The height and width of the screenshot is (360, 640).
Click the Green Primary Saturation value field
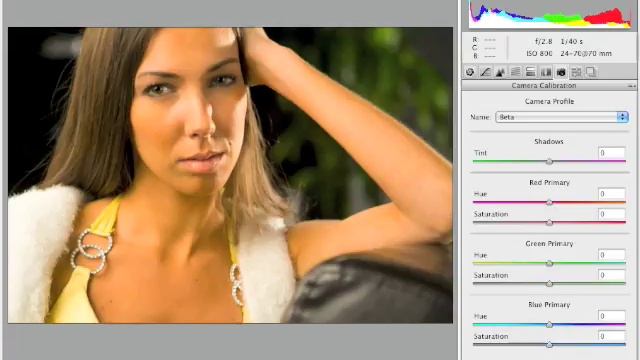(x=611, y=276)
